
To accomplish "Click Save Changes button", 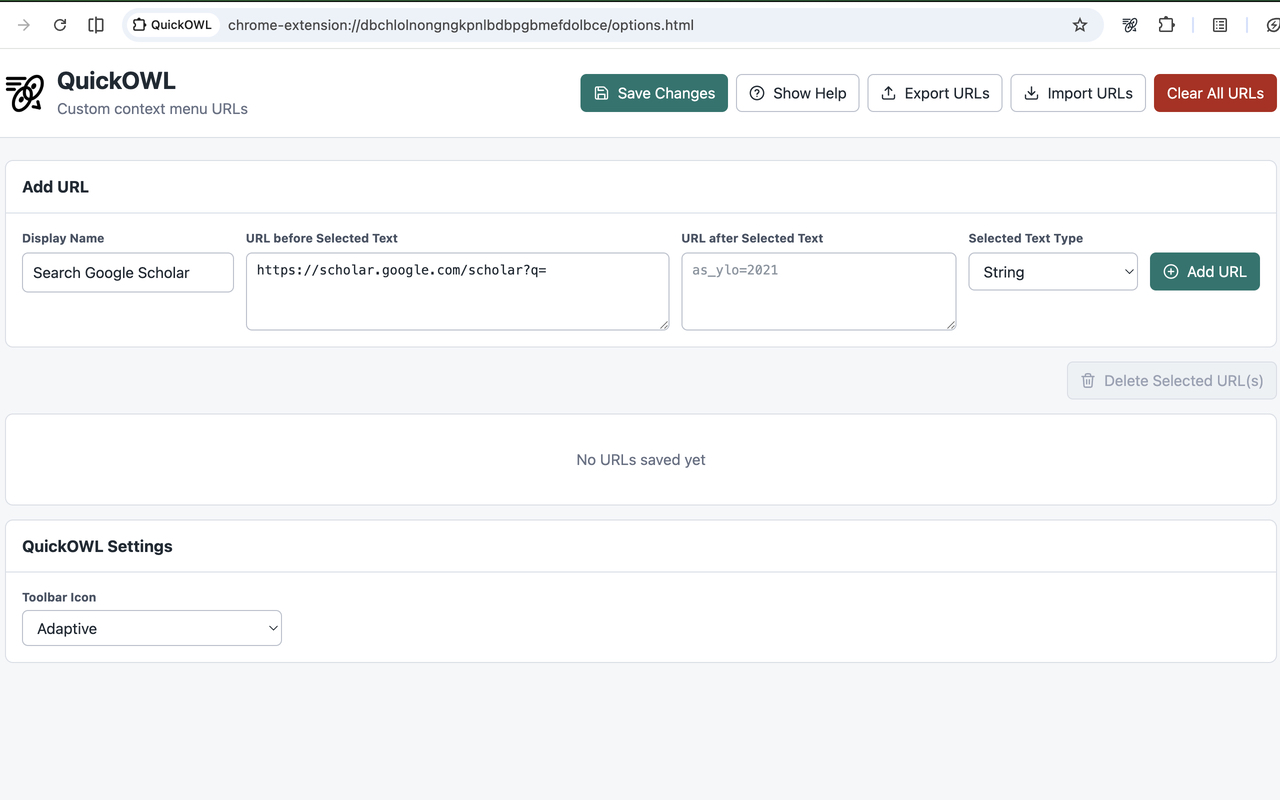I will click(x=654, y=93).
